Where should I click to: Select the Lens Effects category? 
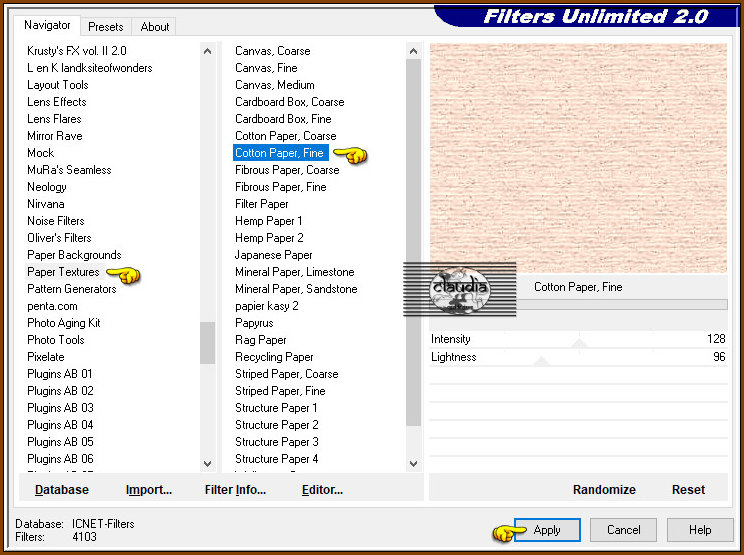point(57,102)
